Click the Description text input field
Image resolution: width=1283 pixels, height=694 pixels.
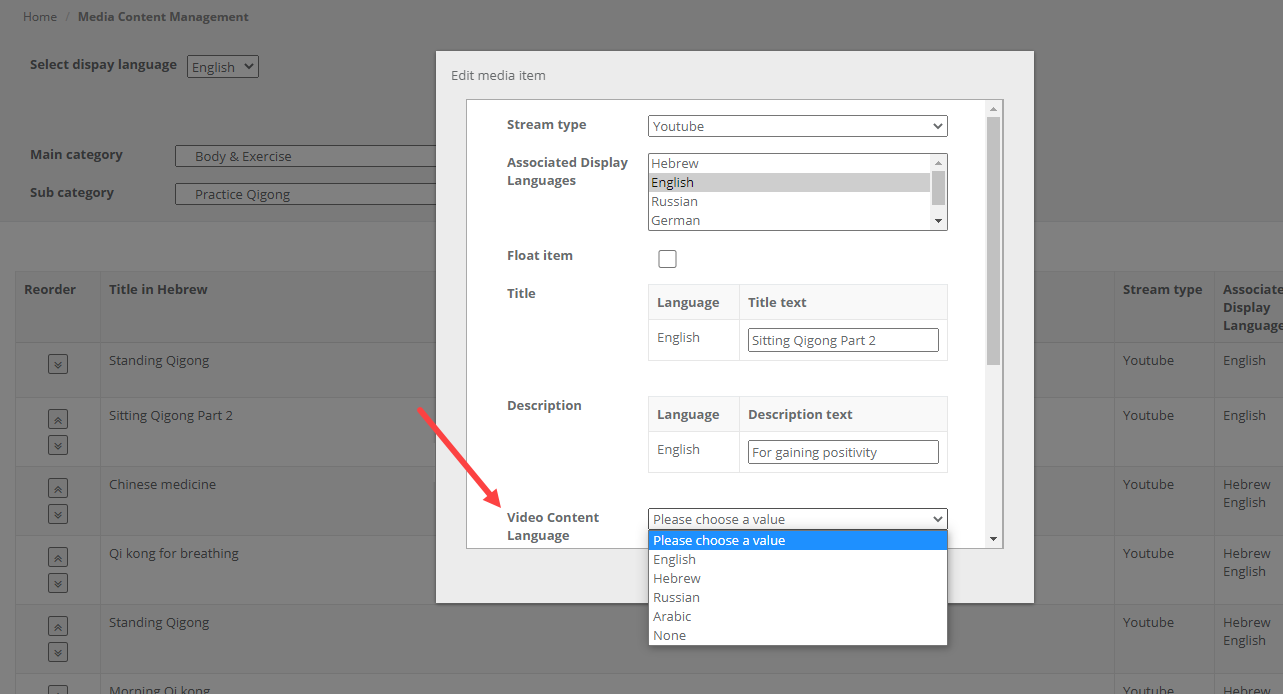tap(843, 452)
